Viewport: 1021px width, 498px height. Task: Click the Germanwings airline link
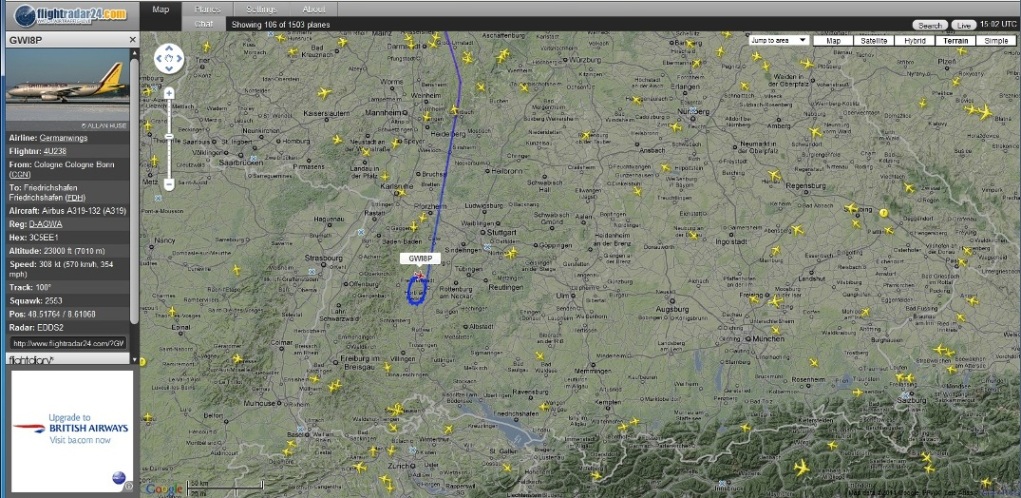pos(63,138)
